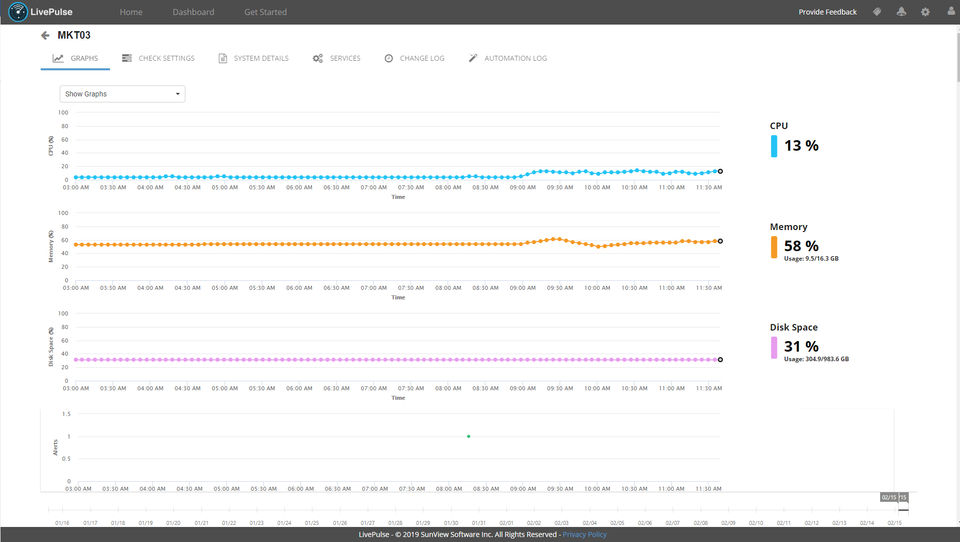This screenshot has height=542, width=960.
Task: Click the latest Disk Space data point
Action: coord(720,359)
